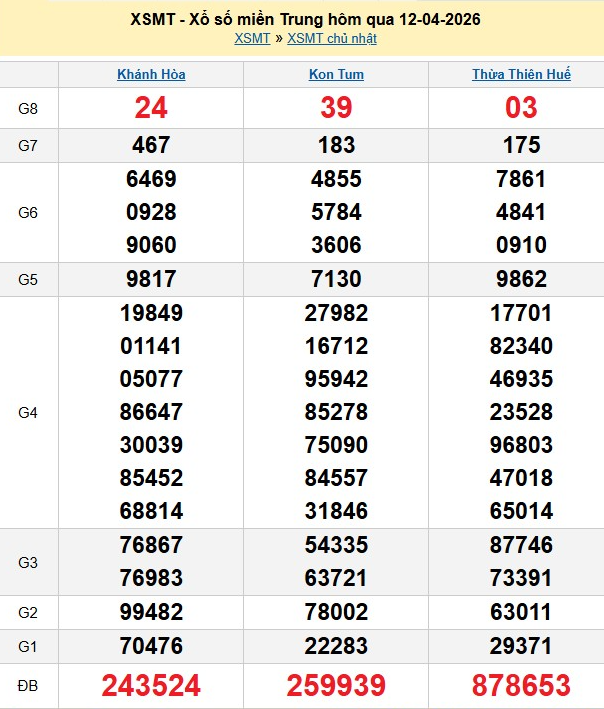
Task: Select the G7 prize row label
Action: pyautogui.click(x=28, y=145)
